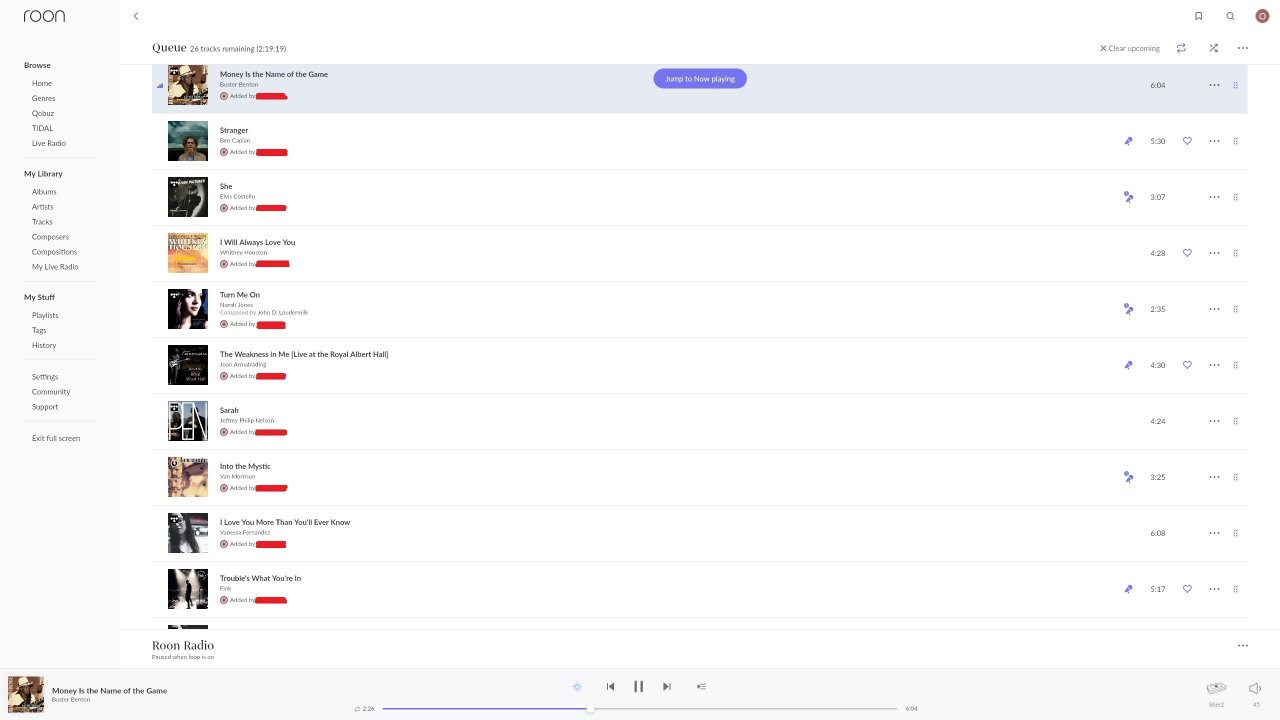Grab the drag handle for Sarah
Viewport: 1280px width, 720px height.
coord(1235,421)
